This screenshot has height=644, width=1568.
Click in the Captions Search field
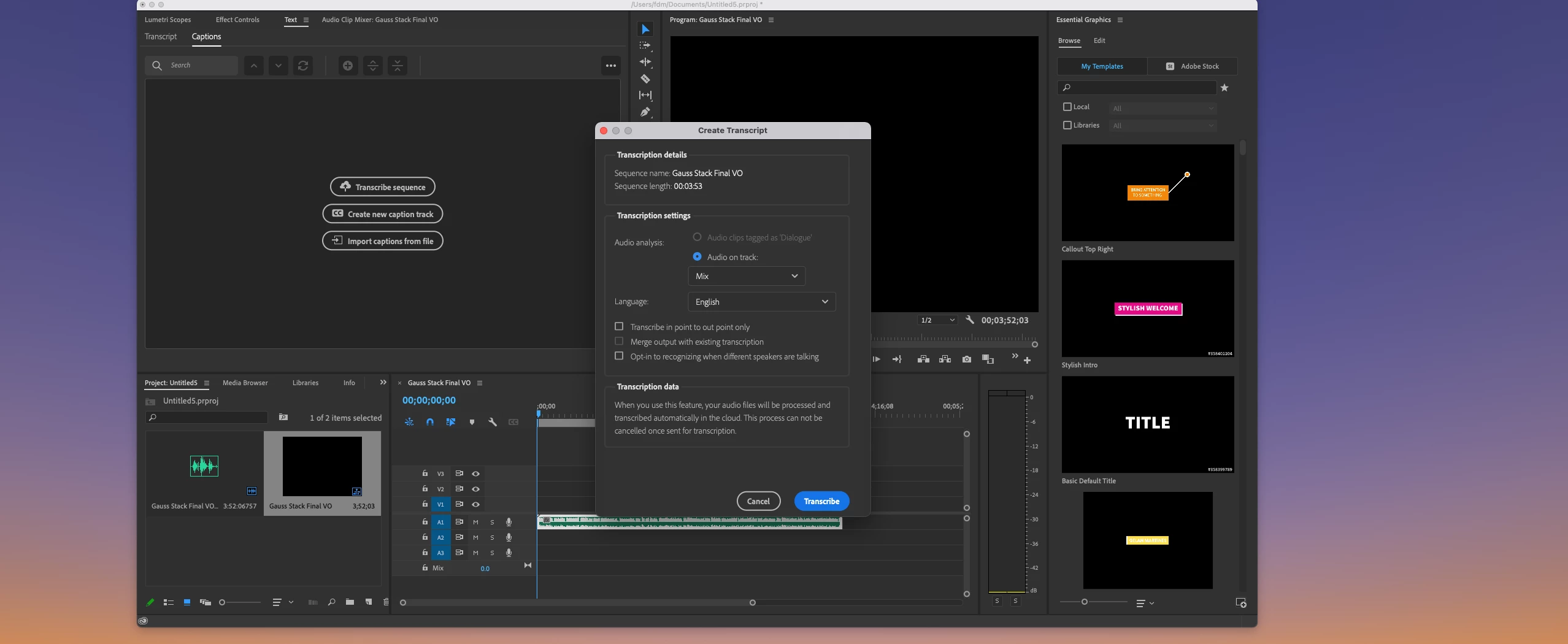pyautogui.click(x=191, y=66)
